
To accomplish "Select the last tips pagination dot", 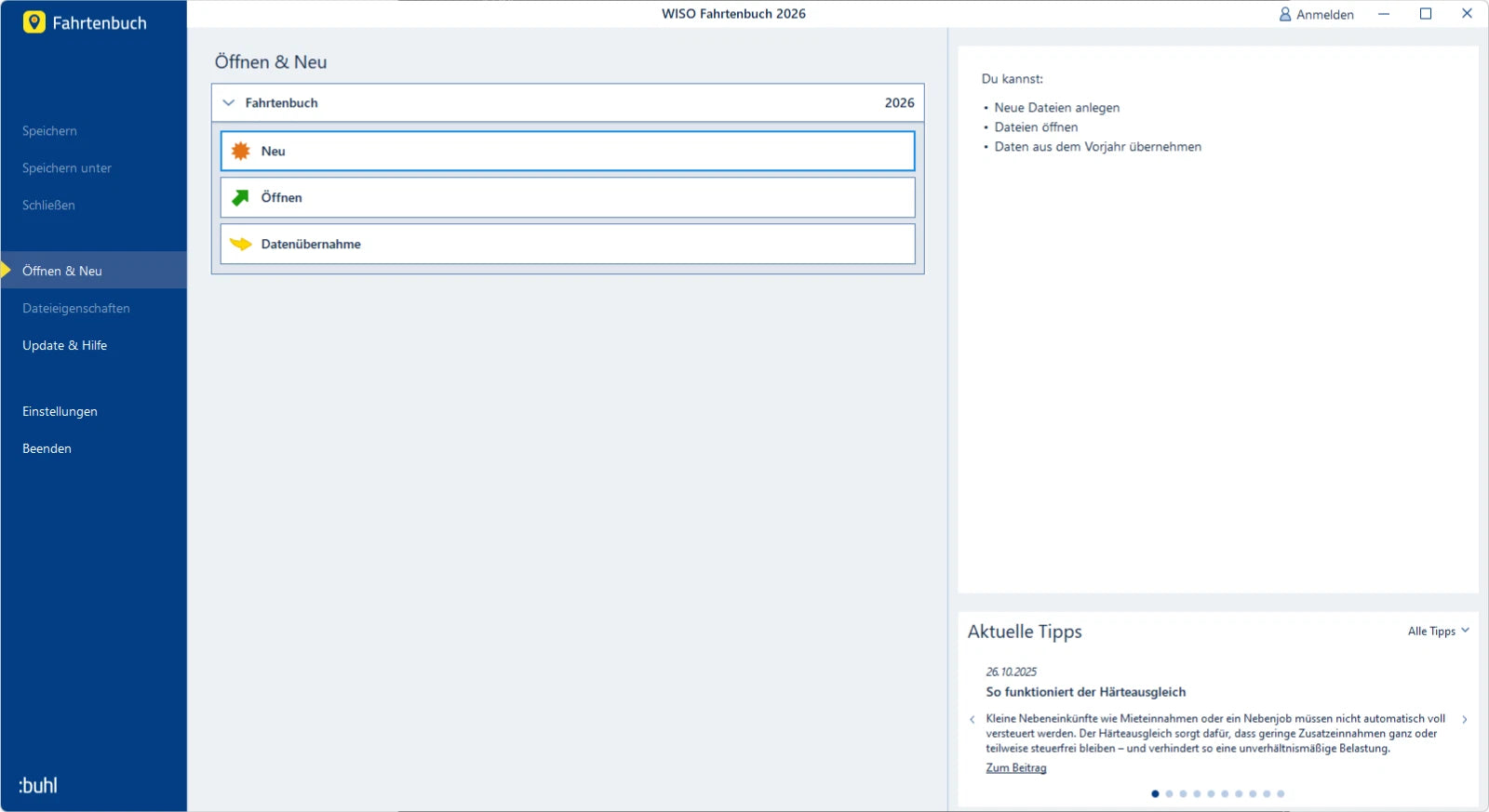I will click(x=1281, y=793).
